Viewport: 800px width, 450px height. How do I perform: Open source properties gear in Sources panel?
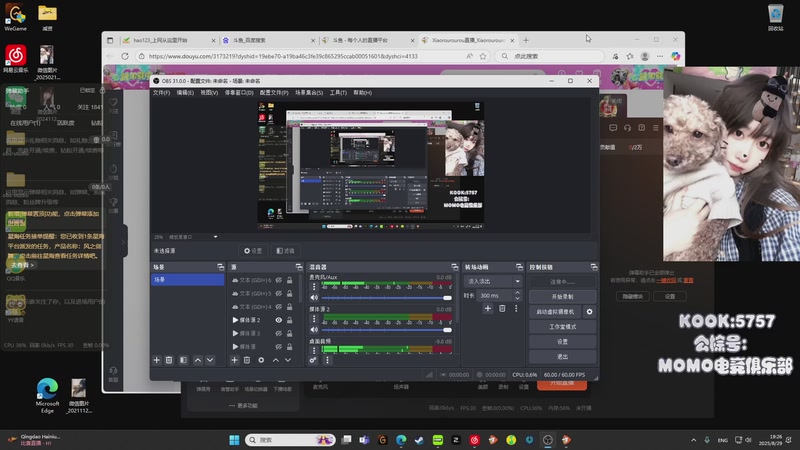[x=261, y=360]
